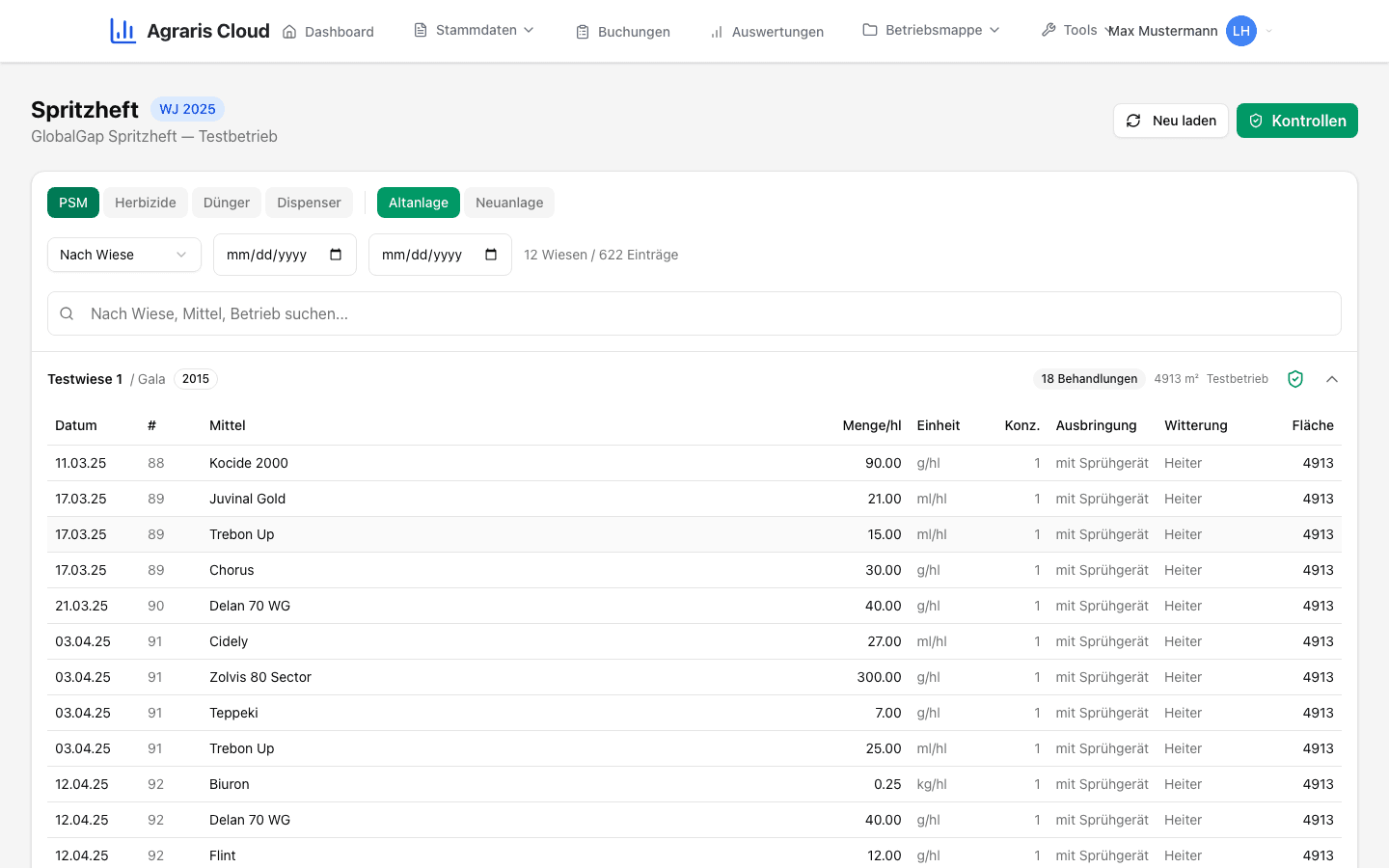Go to Dashboard in top navigation
This screenshot has width=1389, height=868.
click(328, 32)
